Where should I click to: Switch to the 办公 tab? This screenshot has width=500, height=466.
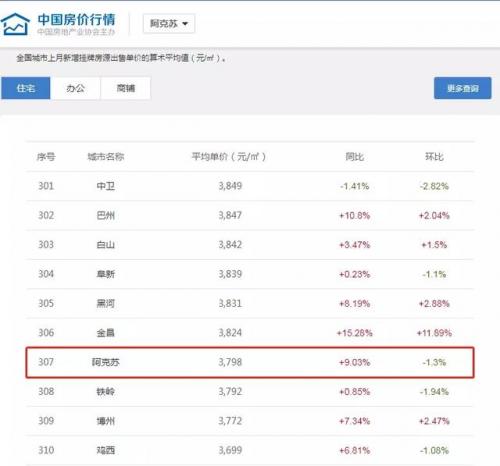(x=75, y=88)
